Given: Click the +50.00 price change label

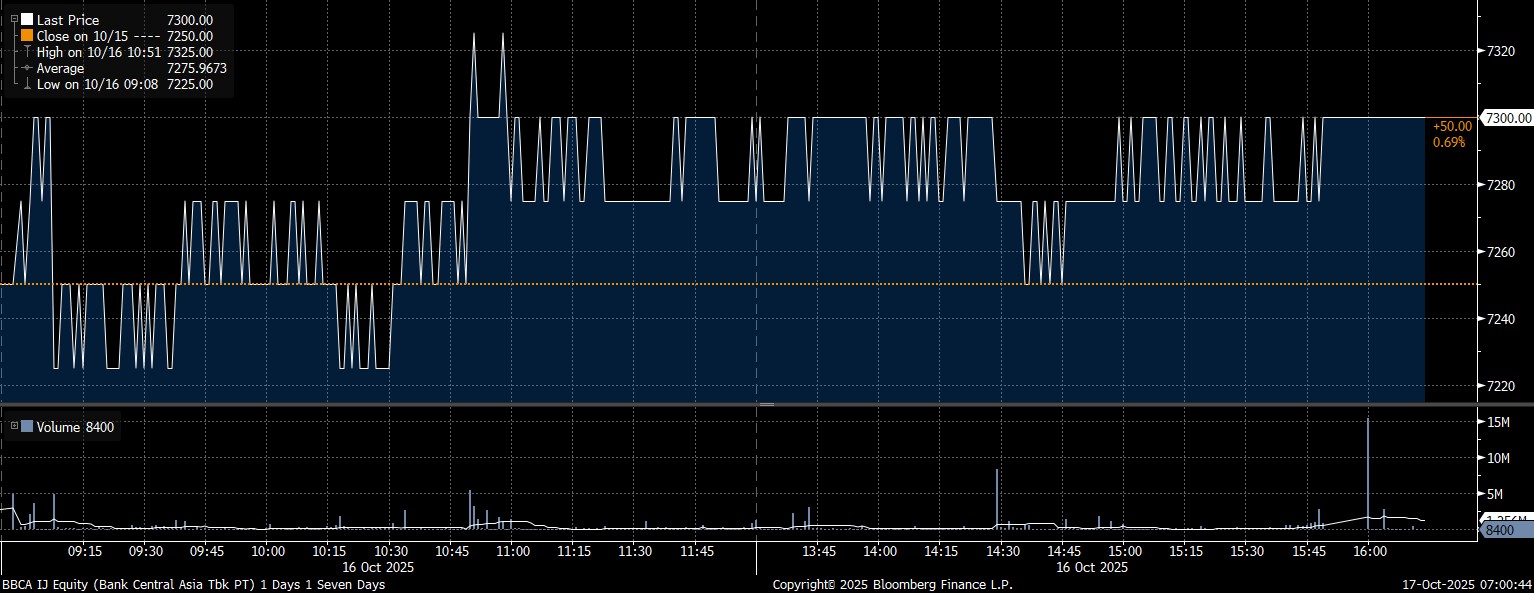Looking at the screenshot, I should click(1452, 126).
